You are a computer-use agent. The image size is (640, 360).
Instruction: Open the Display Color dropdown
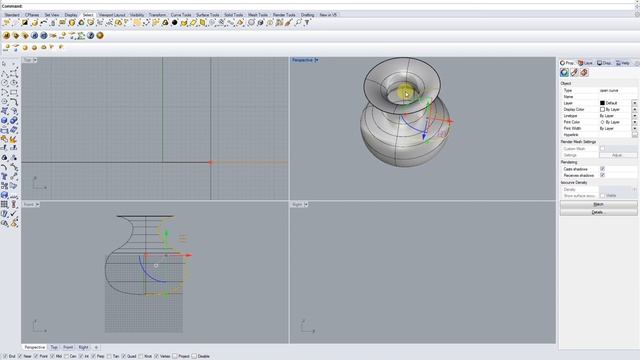coord(634,109)
